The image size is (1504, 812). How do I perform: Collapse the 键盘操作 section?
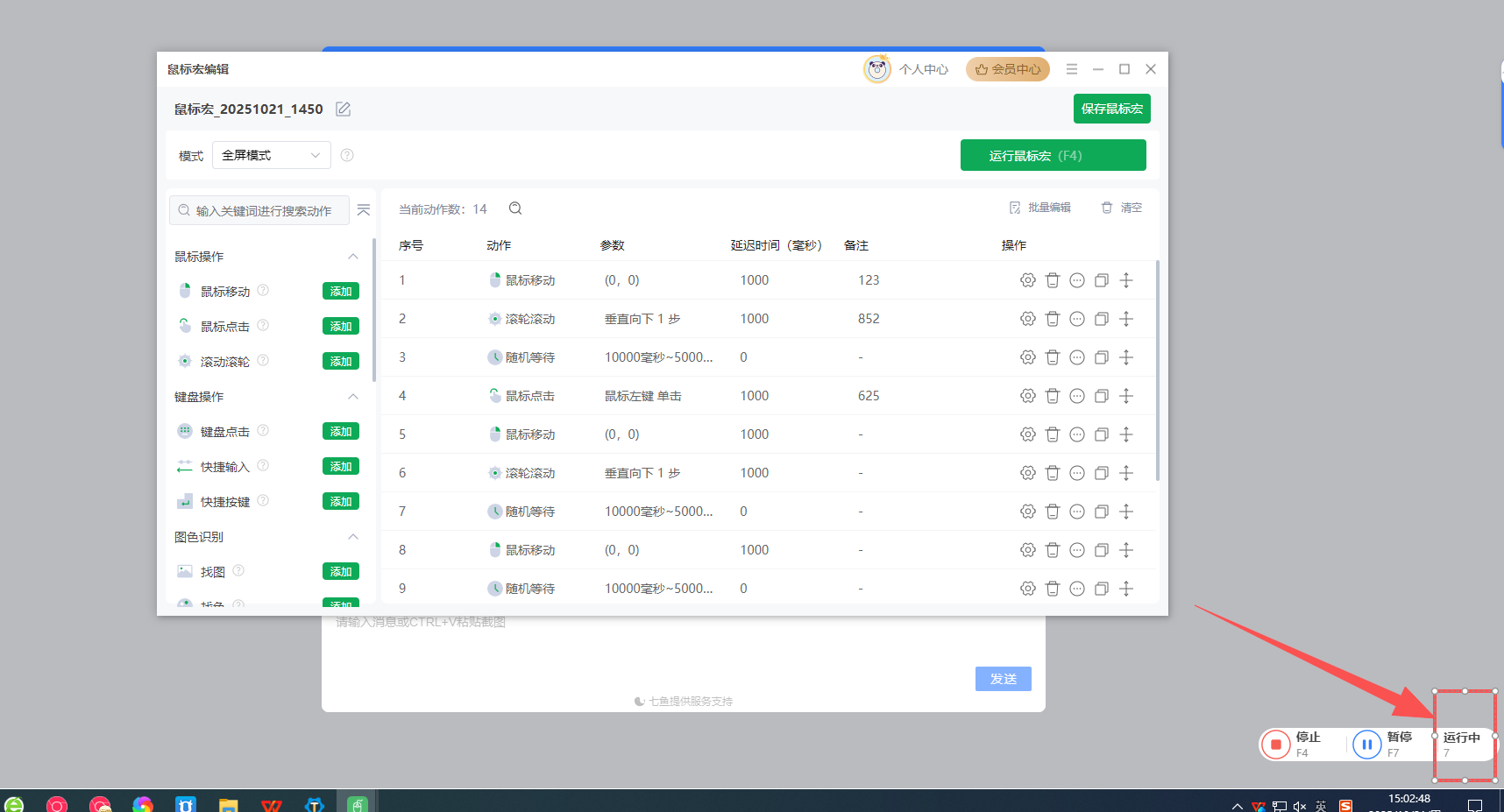(353, 397)
